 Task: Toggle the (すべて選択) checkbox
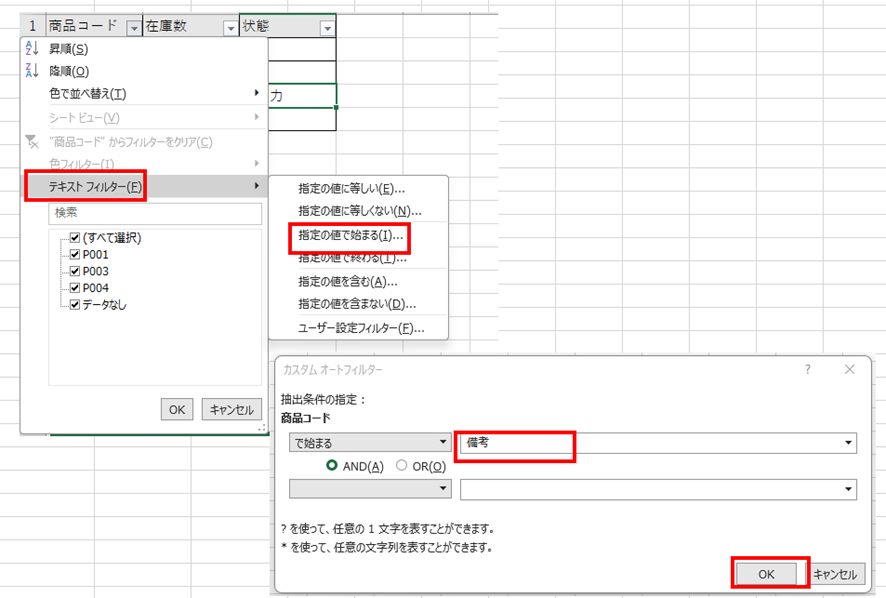(75, 238)
